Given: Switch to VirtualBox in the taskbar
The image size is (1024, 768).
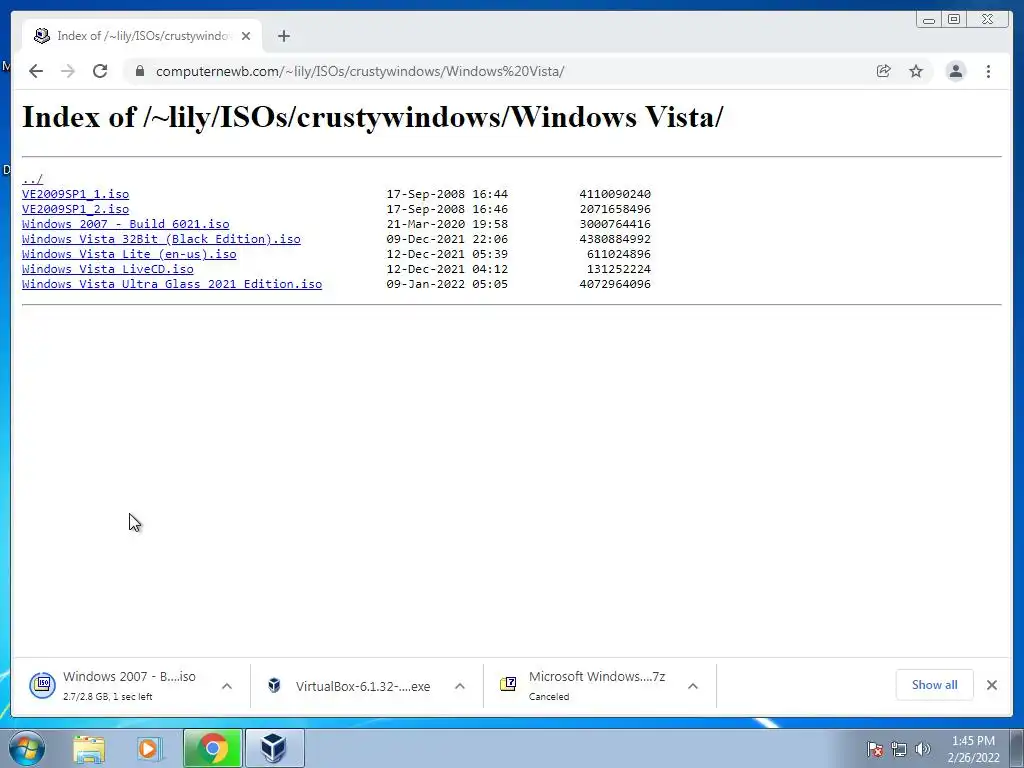Looking at the screenshot, I should point(274,748).
